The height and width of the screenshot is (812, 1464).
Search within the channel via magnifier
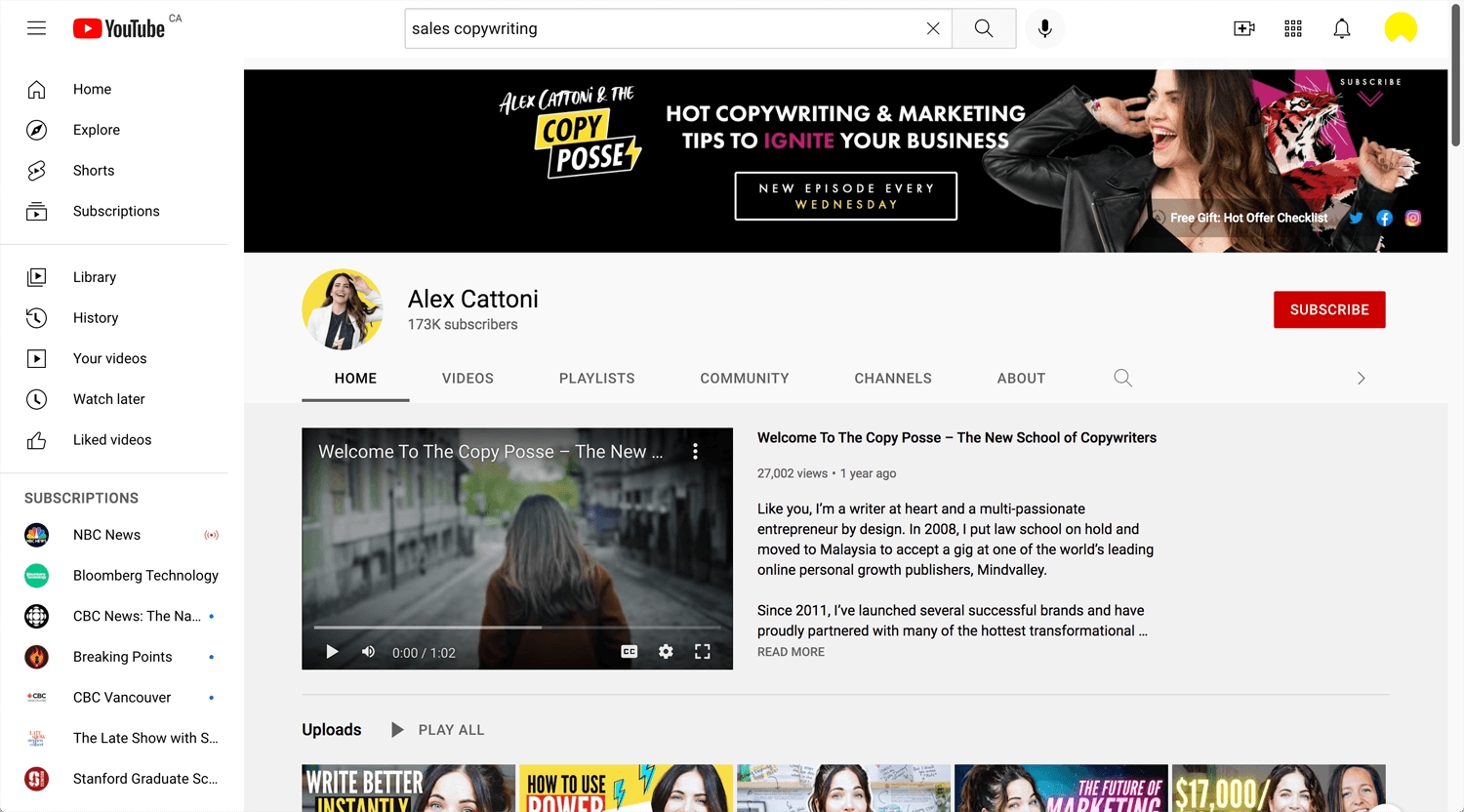[x=1123, y=378]
